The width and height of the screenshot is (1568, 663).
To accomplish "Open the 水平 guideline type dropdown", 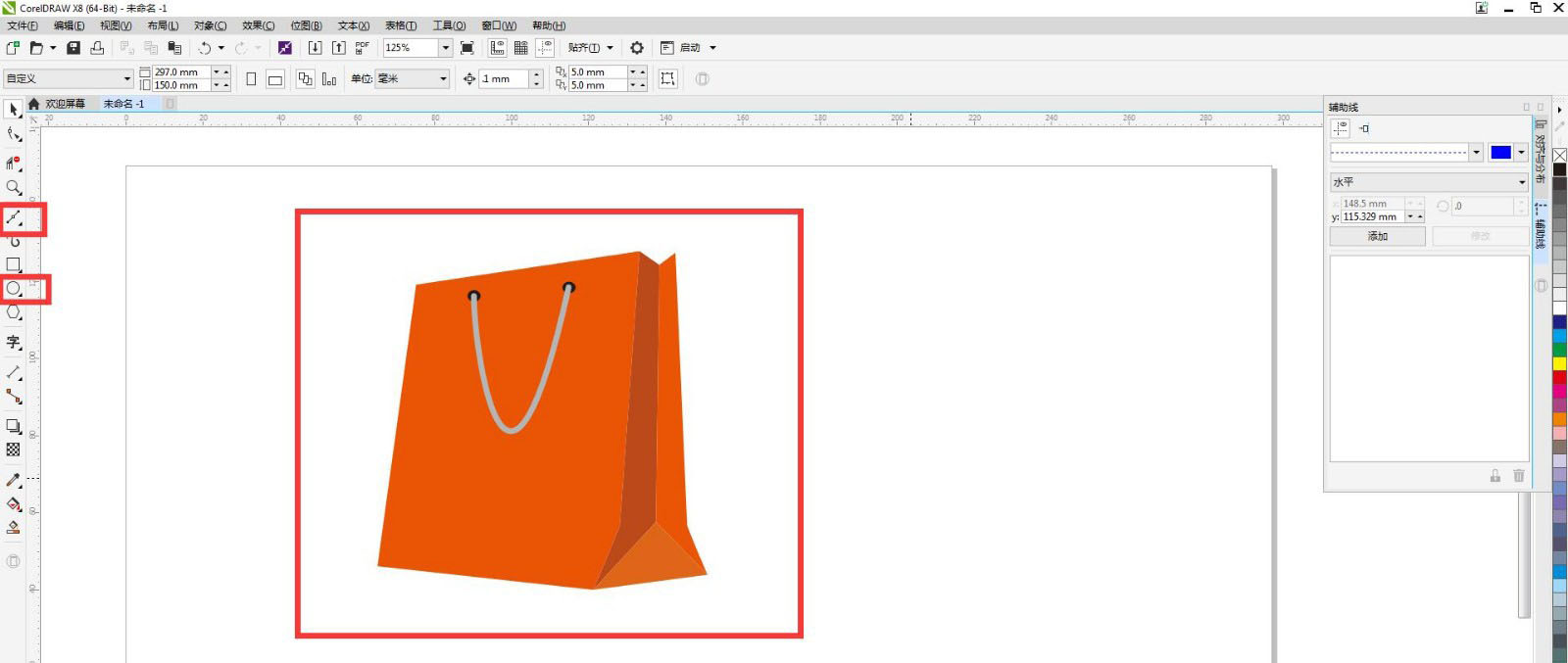I will pyautogui.click(x=1429, y=182).
